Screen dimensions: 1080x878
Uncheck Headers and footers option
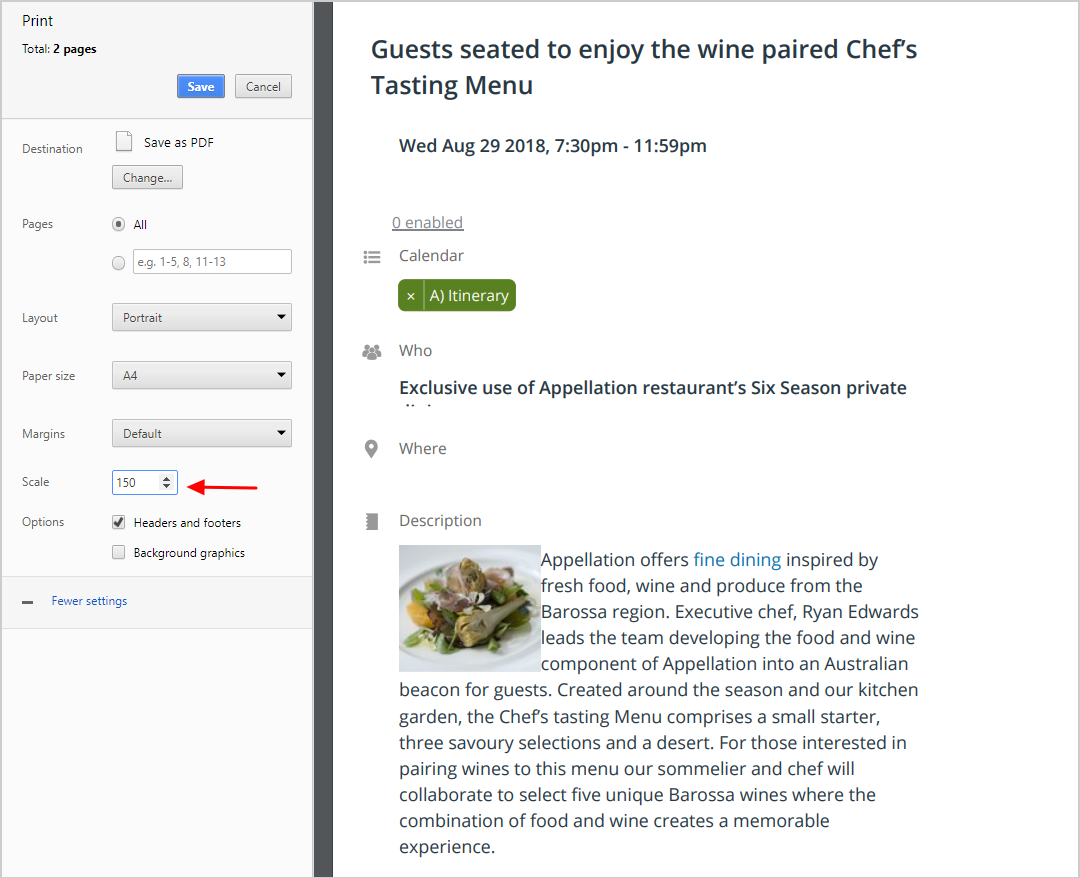click(118, 522)
